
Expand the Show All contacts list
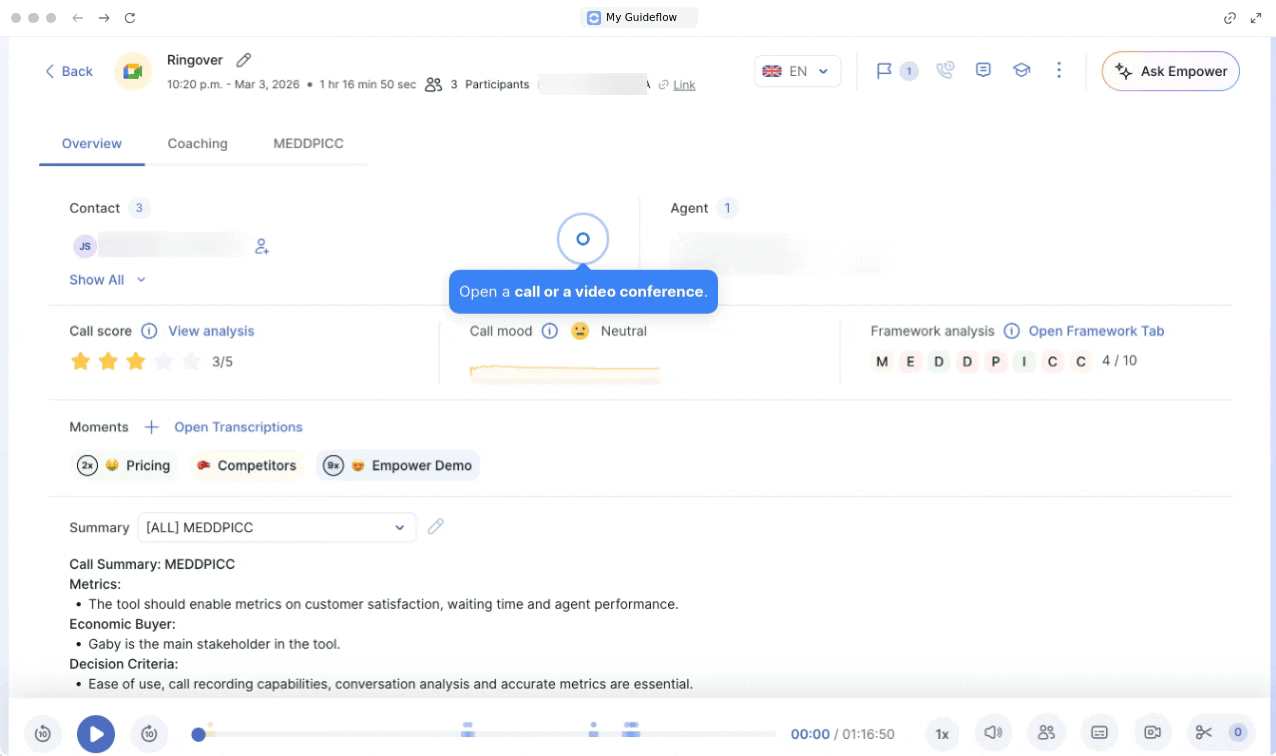[x=107, y=280]
